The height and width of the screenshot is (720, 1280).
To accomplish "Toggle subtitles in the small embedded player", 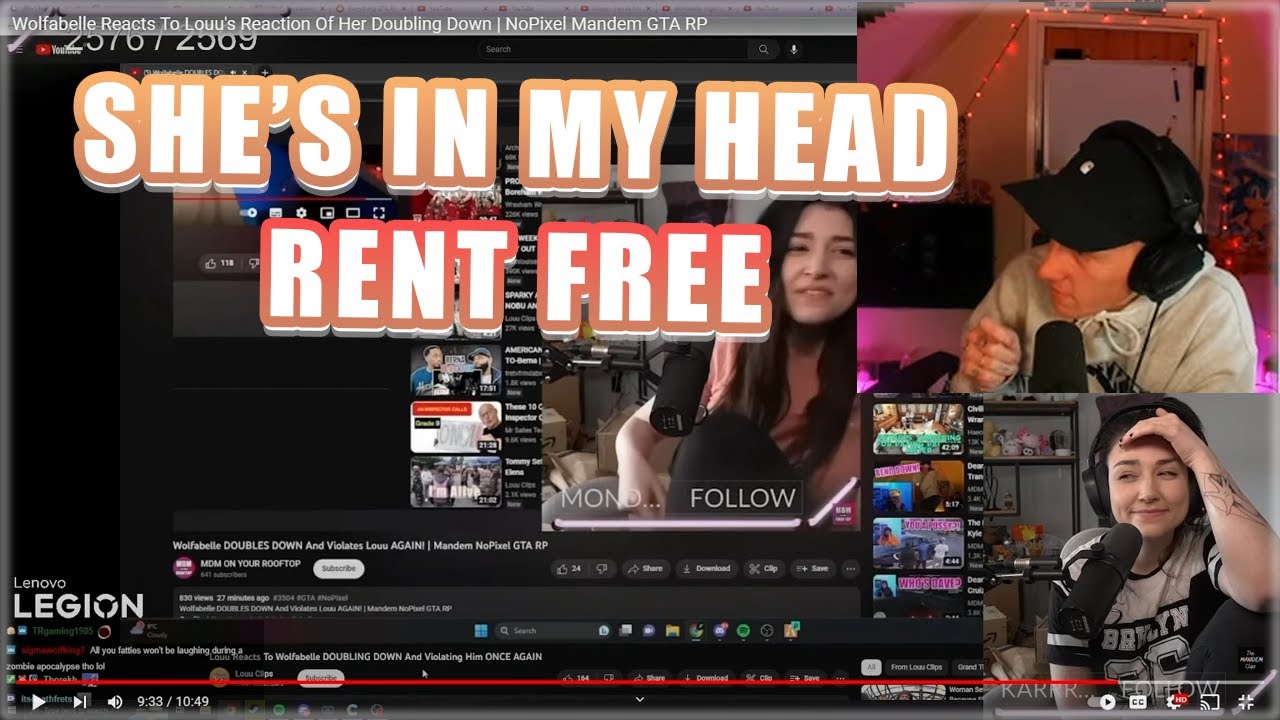I will pos(277,212).
